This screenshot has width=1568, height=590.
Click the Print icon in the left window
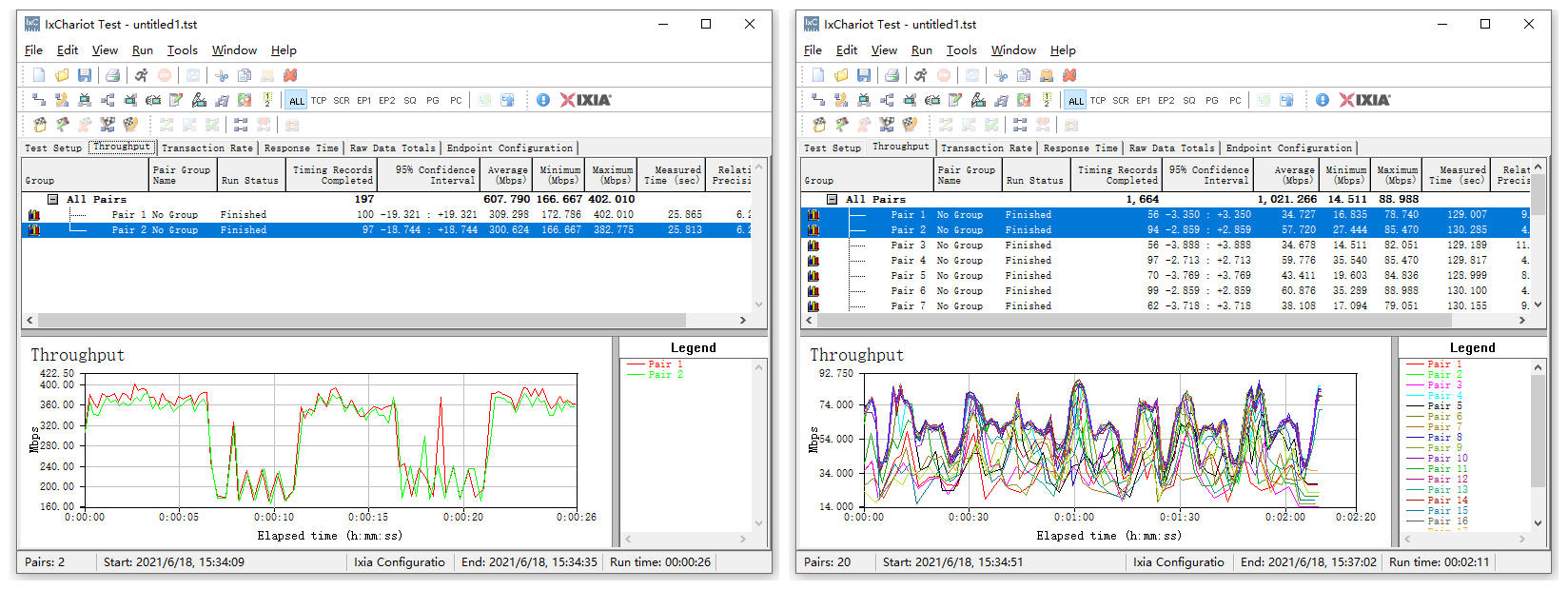point(113,75)
